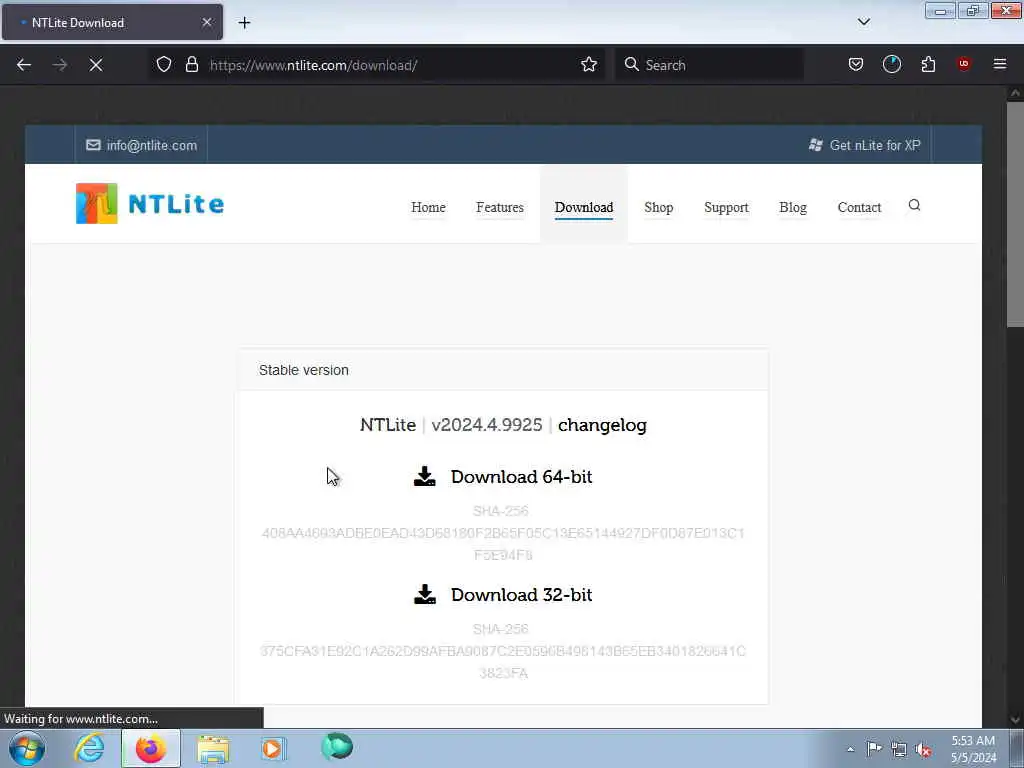Click the scrollbar up arrow
The image size is (1024, 768).
point(1015,93)
